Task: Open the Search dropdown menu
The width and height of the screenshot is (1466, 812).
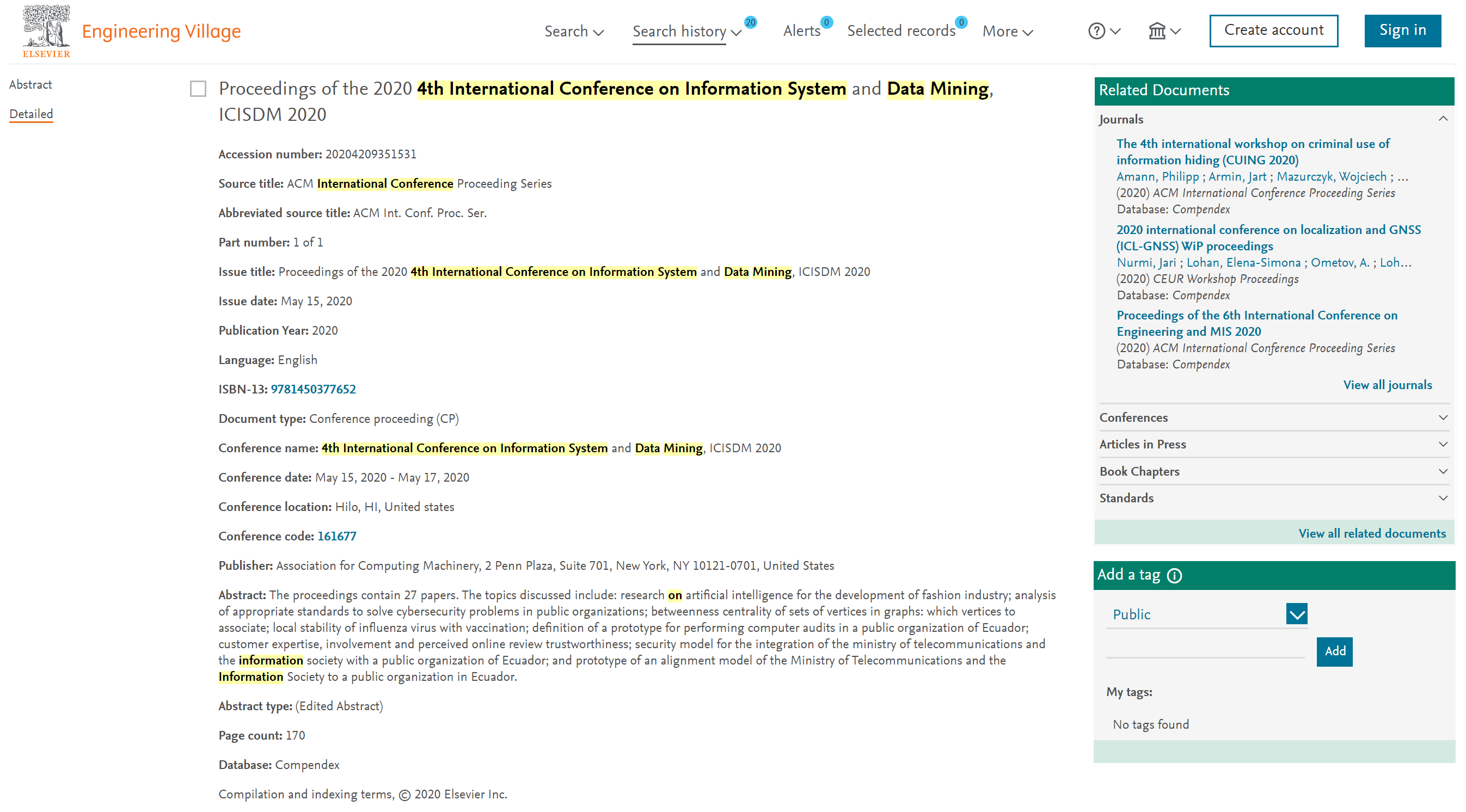Action: [x=574, y=32]
